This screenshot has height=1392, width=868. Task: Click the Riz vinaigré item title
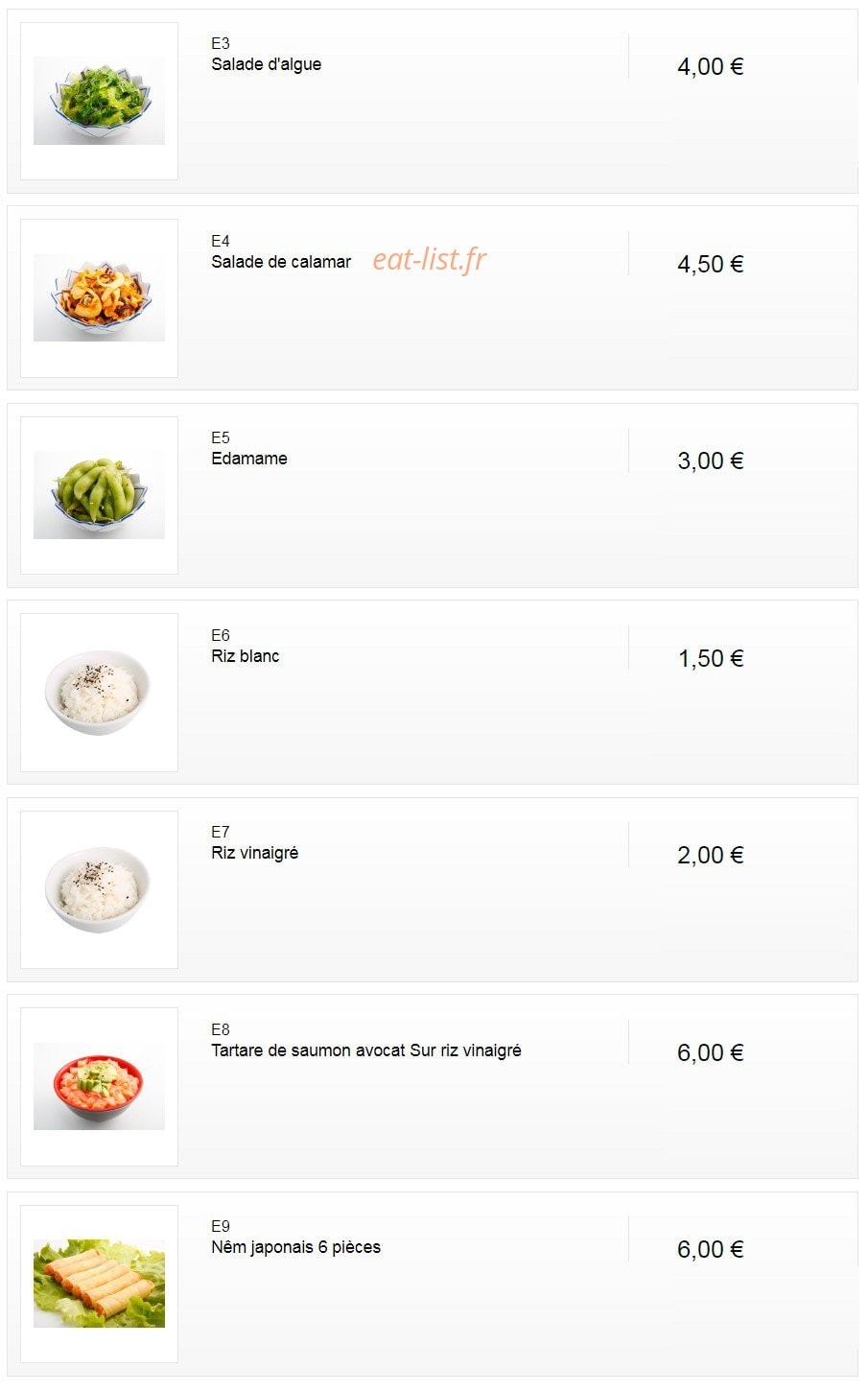pos(254,853)
